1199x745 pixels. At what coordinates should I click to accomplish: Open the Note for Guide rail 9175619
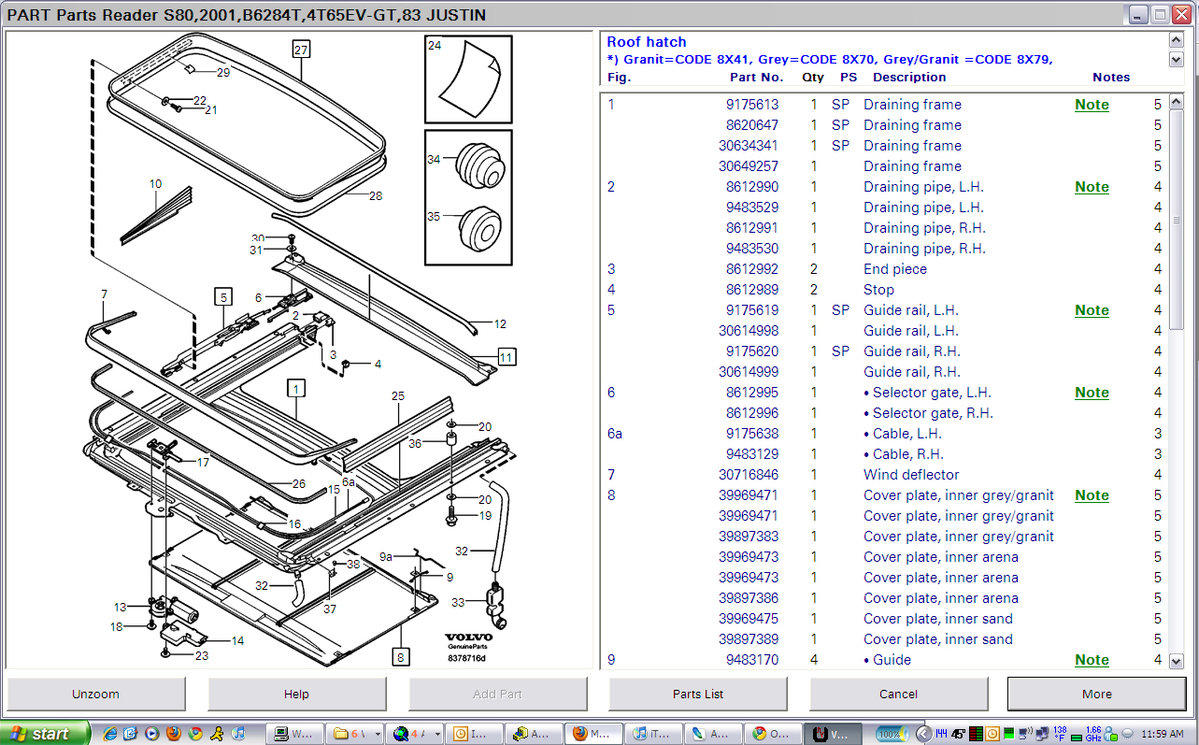click(x=1091, y=311)
